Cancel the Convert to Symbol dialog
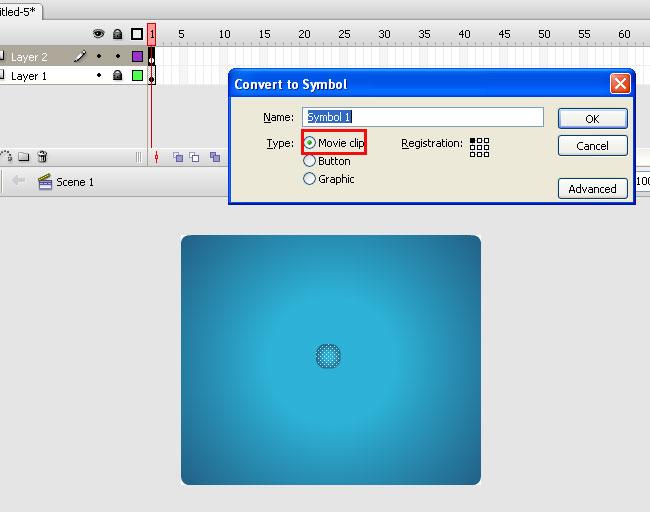 coord(593,146)
